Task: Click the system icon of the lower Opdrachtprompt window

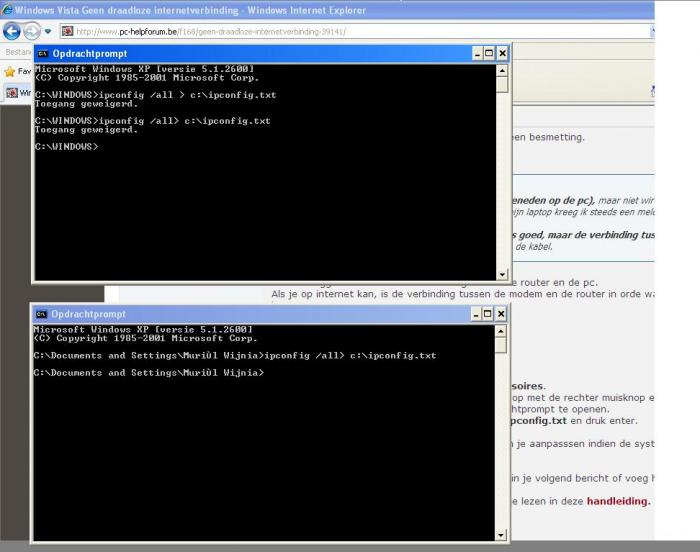Action: (42, 314)
